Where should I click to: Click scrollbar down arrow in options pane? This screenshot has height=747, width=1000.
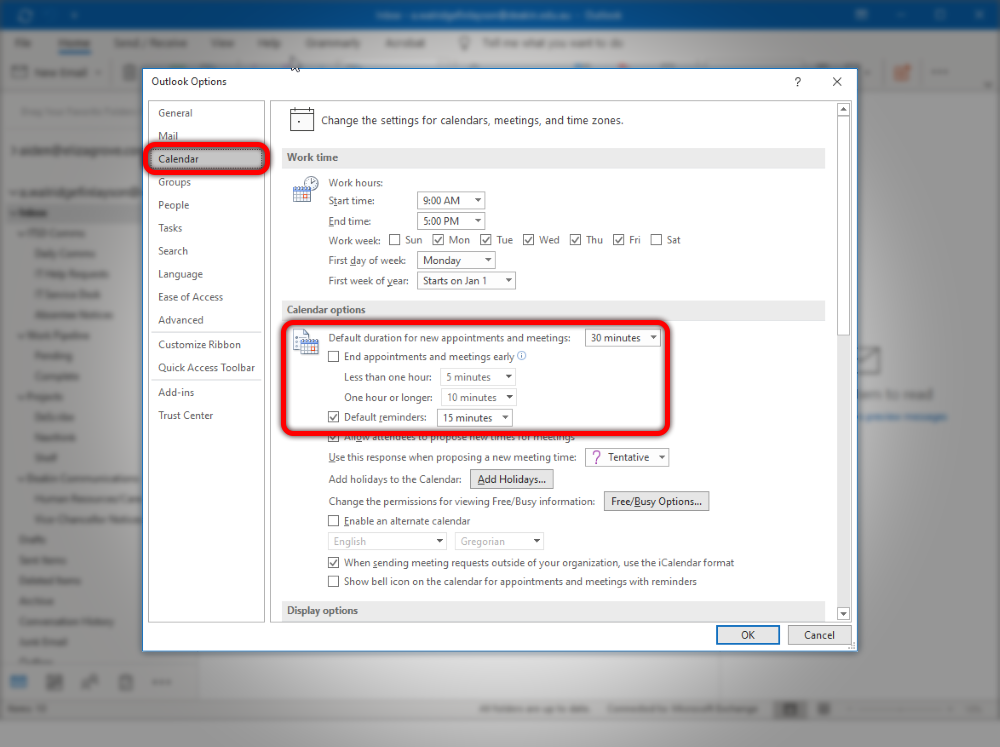coord(843,614)
